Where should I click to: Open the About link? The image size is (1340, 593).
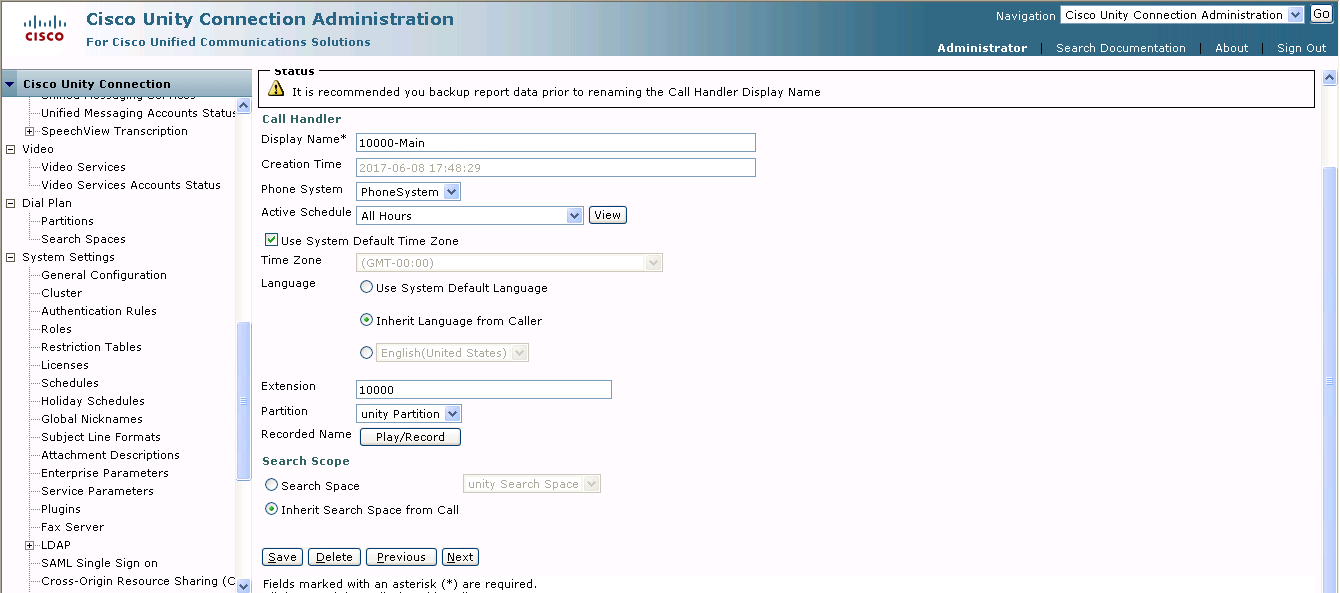pos(1231,48)
